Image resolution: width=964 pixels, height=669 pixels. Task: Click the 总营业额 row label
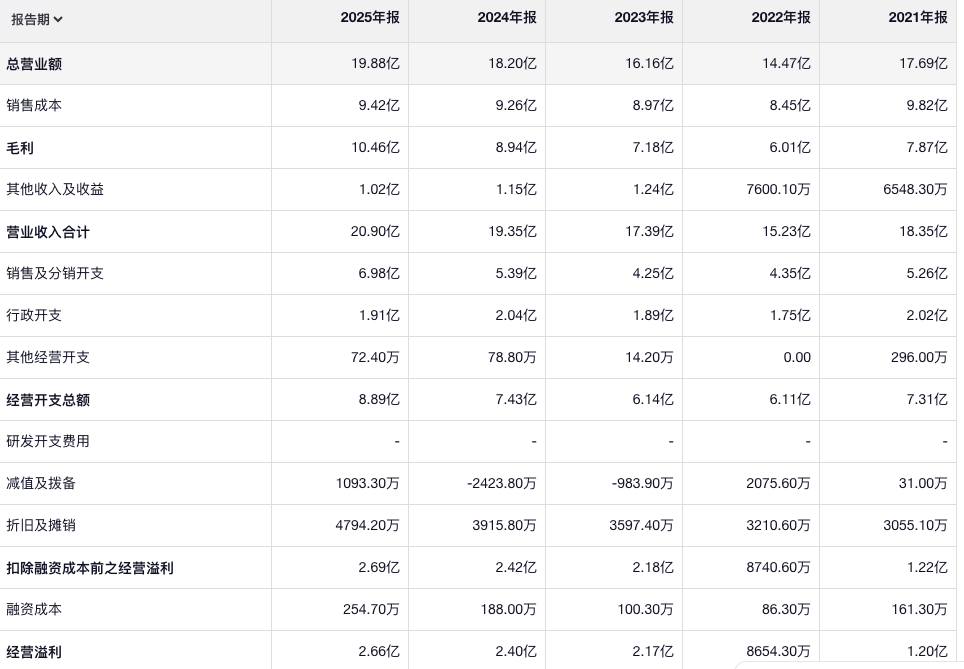click(x=34, y=64)
